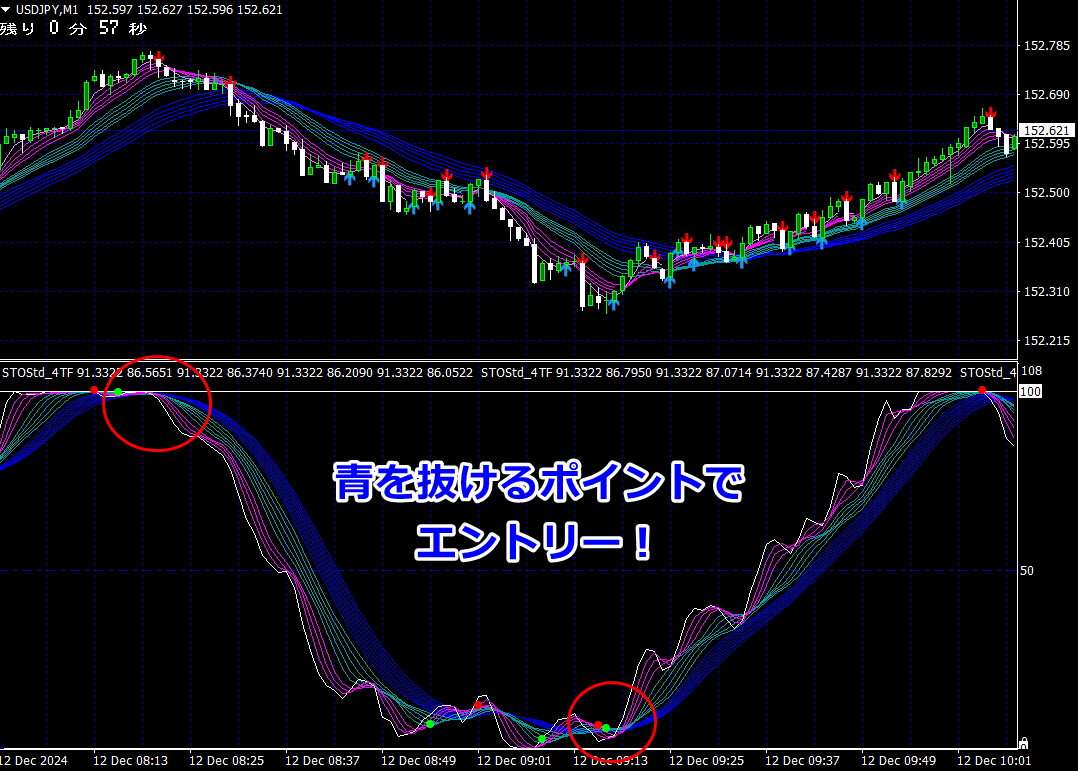This screenshot has height=771, width=1078.
Task: Click red signal dot at level 100 near 10:01
Action: [982, 391]
